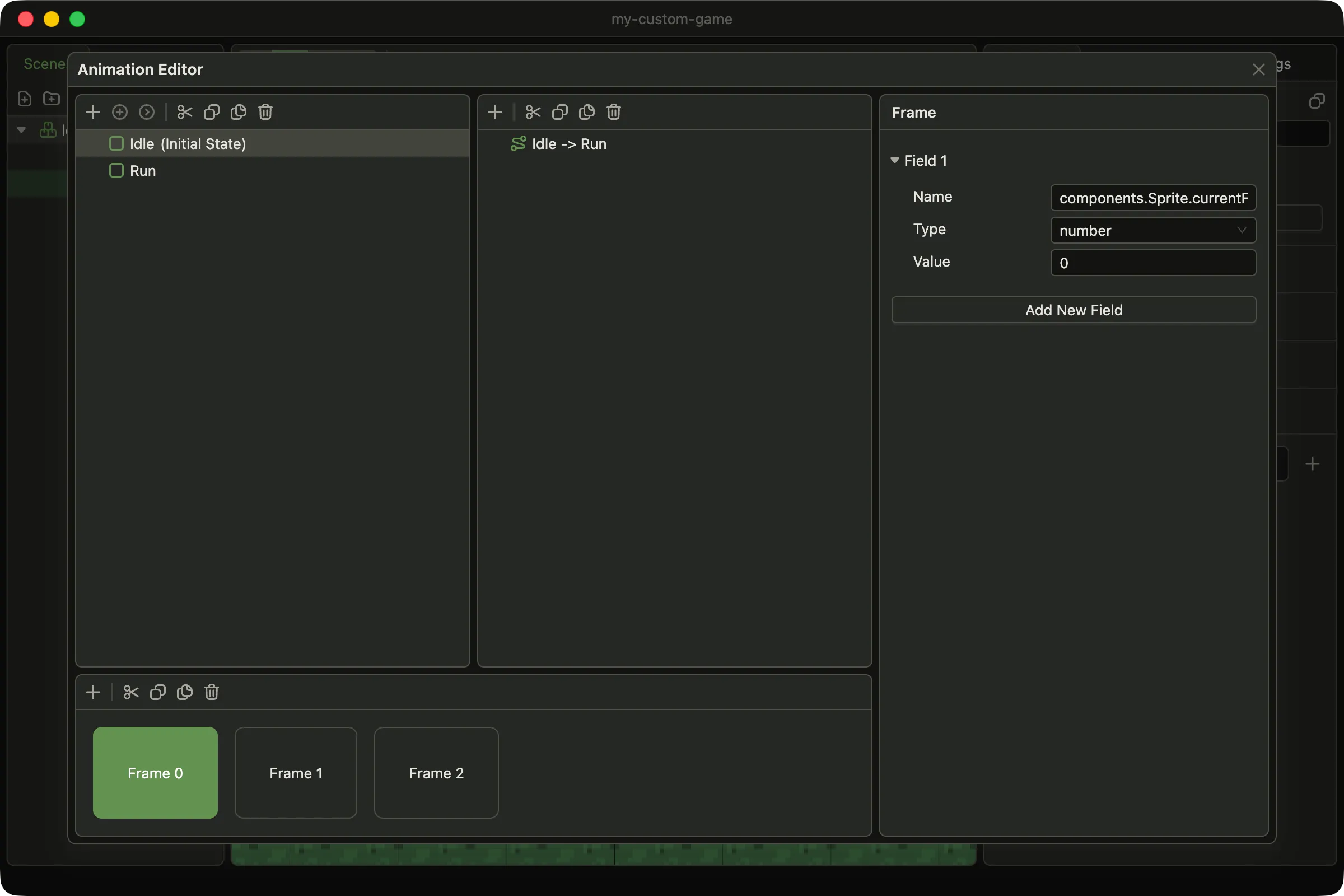Delete the selected state with trash icon
The width and height of the screenshot is (1344, 896).
[x=265, y=112]
